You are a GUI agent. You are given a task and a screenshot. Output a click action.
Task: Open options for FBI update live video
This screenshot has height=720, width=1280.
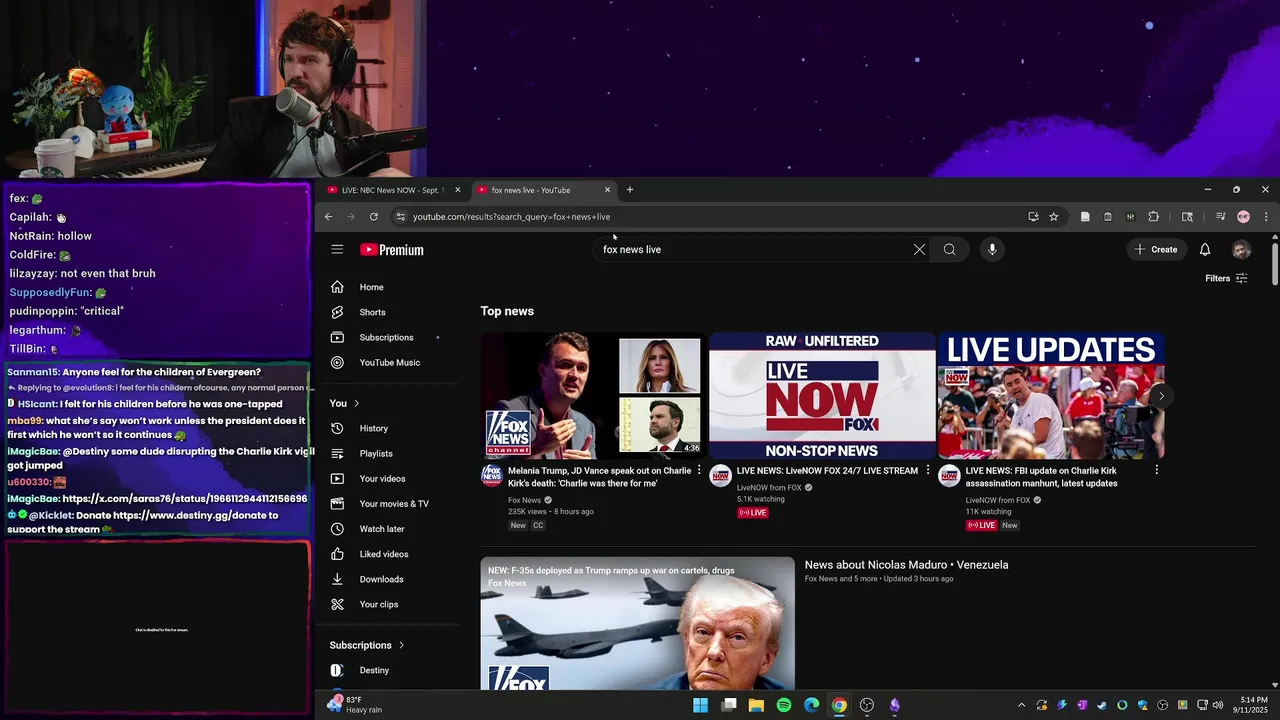pos(1157,470)
